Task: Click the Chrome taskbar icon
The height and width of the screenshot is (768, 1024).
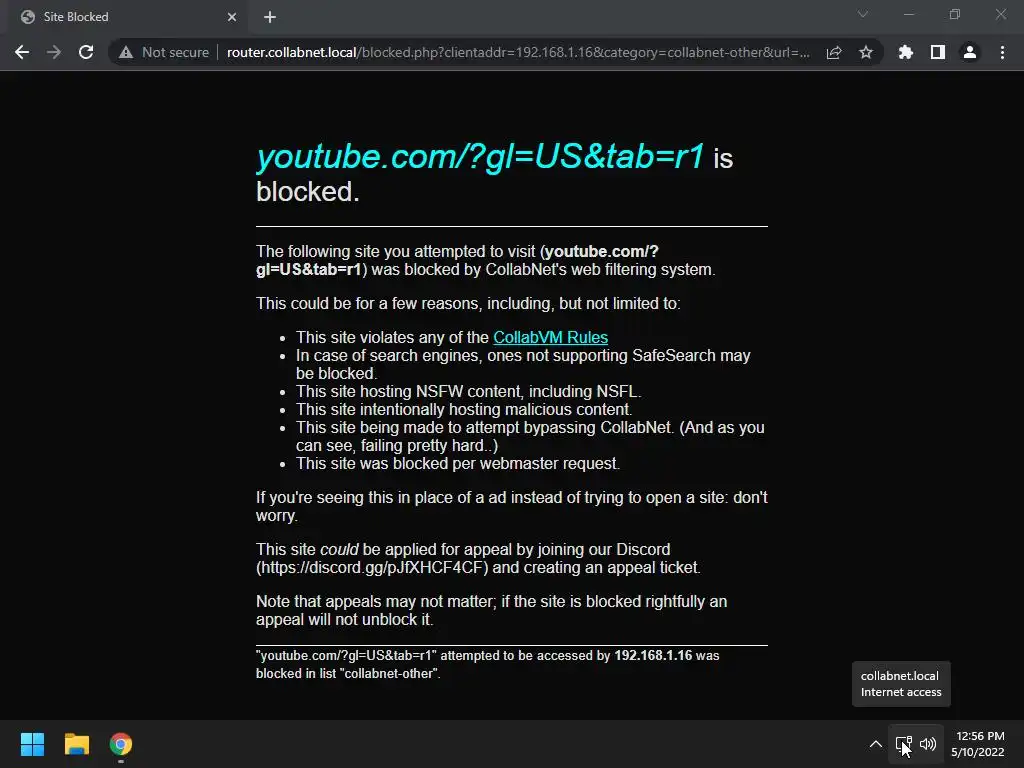Action: (121, 744)
